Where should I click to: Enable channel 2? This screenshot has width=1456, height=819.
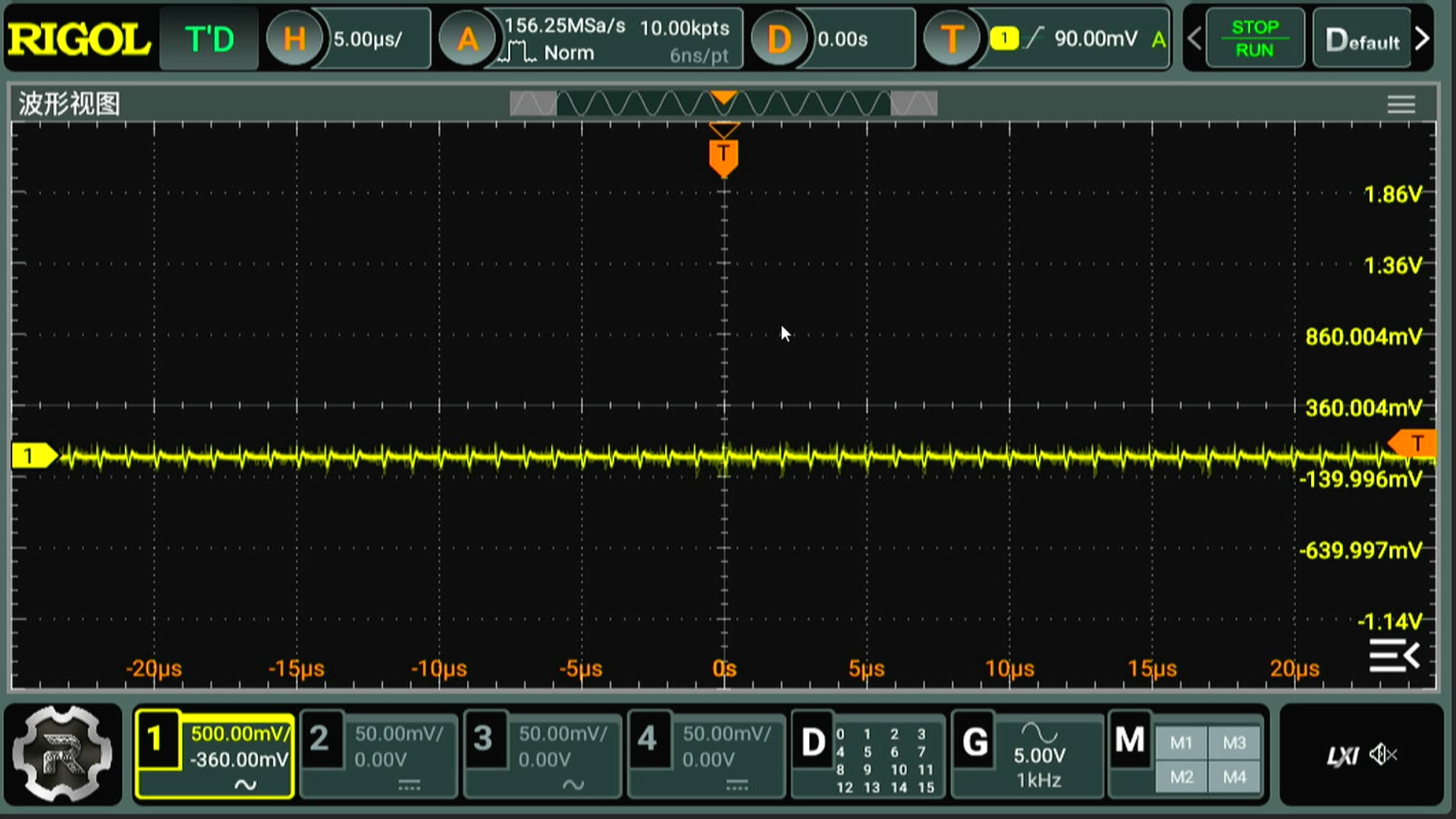point(319,739)
